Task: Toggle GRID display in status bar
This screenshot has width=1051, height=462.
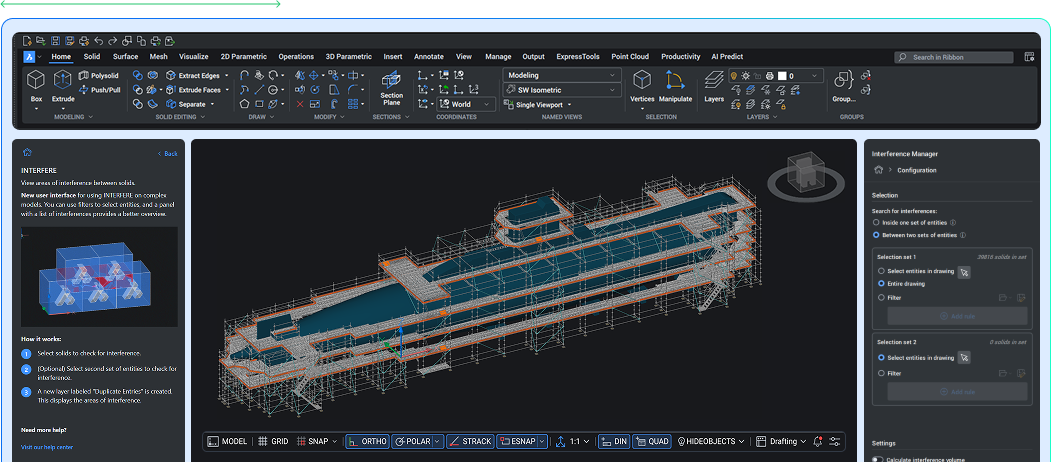Action: [273, 441]
